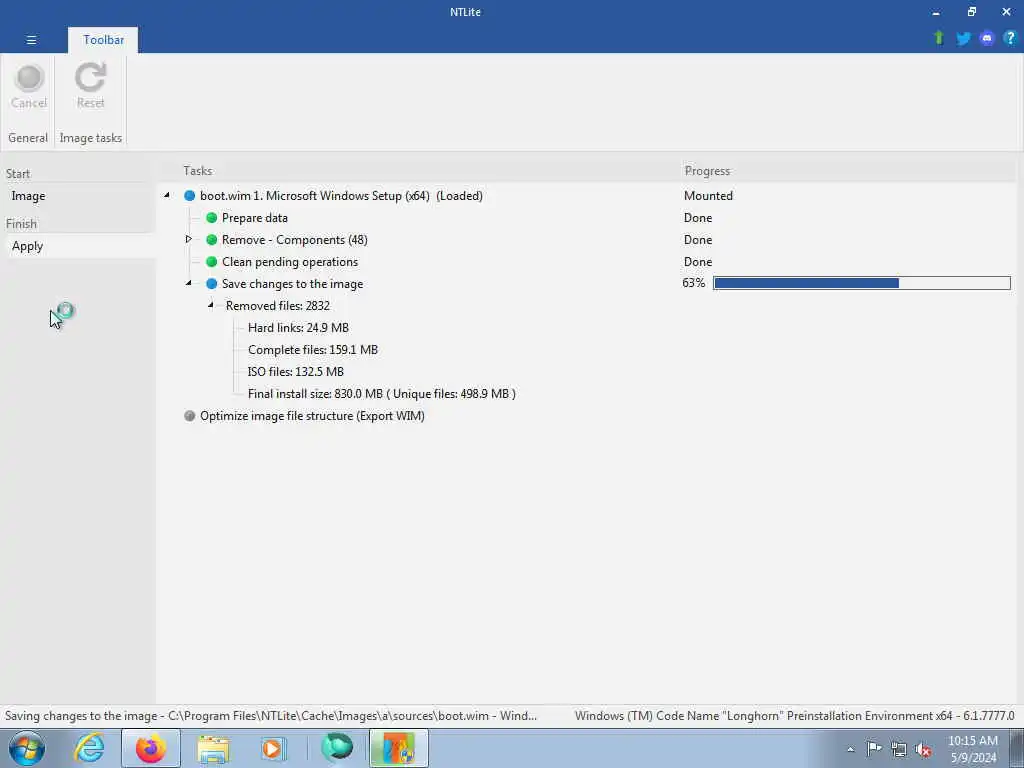Launch Internet Explorer from taskbar

point(89,748)
